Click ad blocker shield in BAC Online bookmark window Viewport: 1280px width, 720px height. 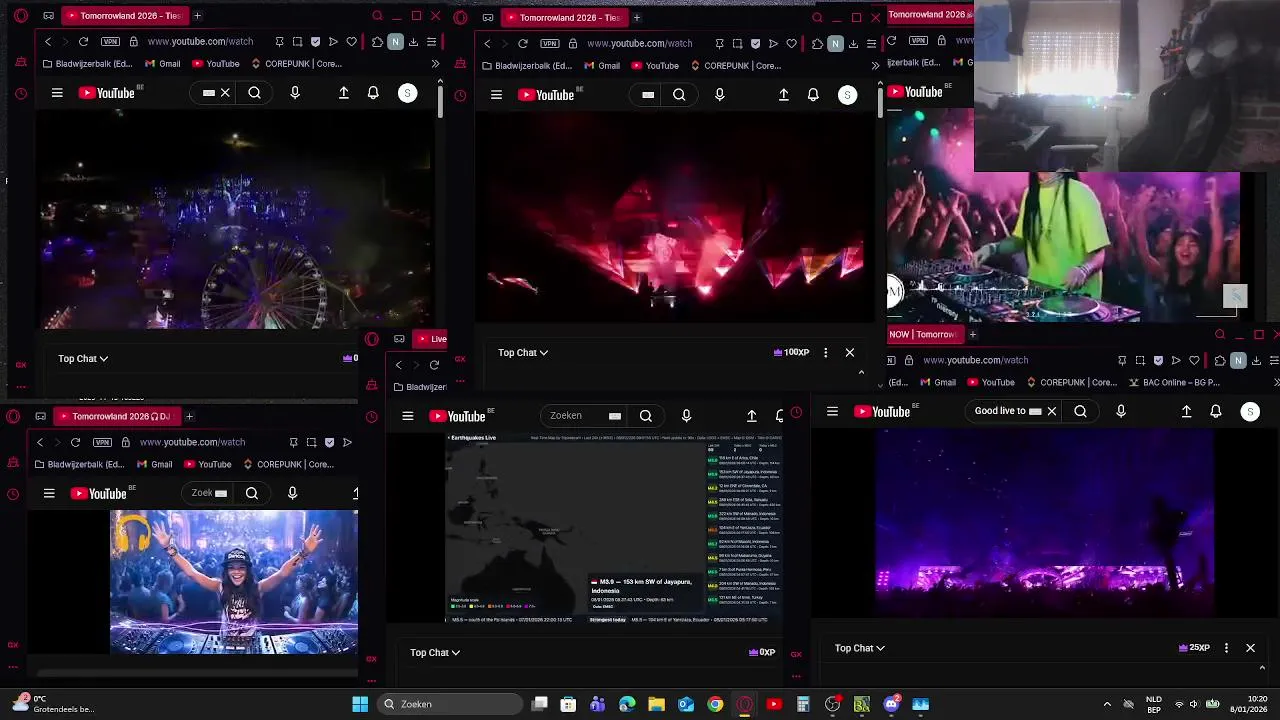pyautogui.click(x=1158, y=360)
